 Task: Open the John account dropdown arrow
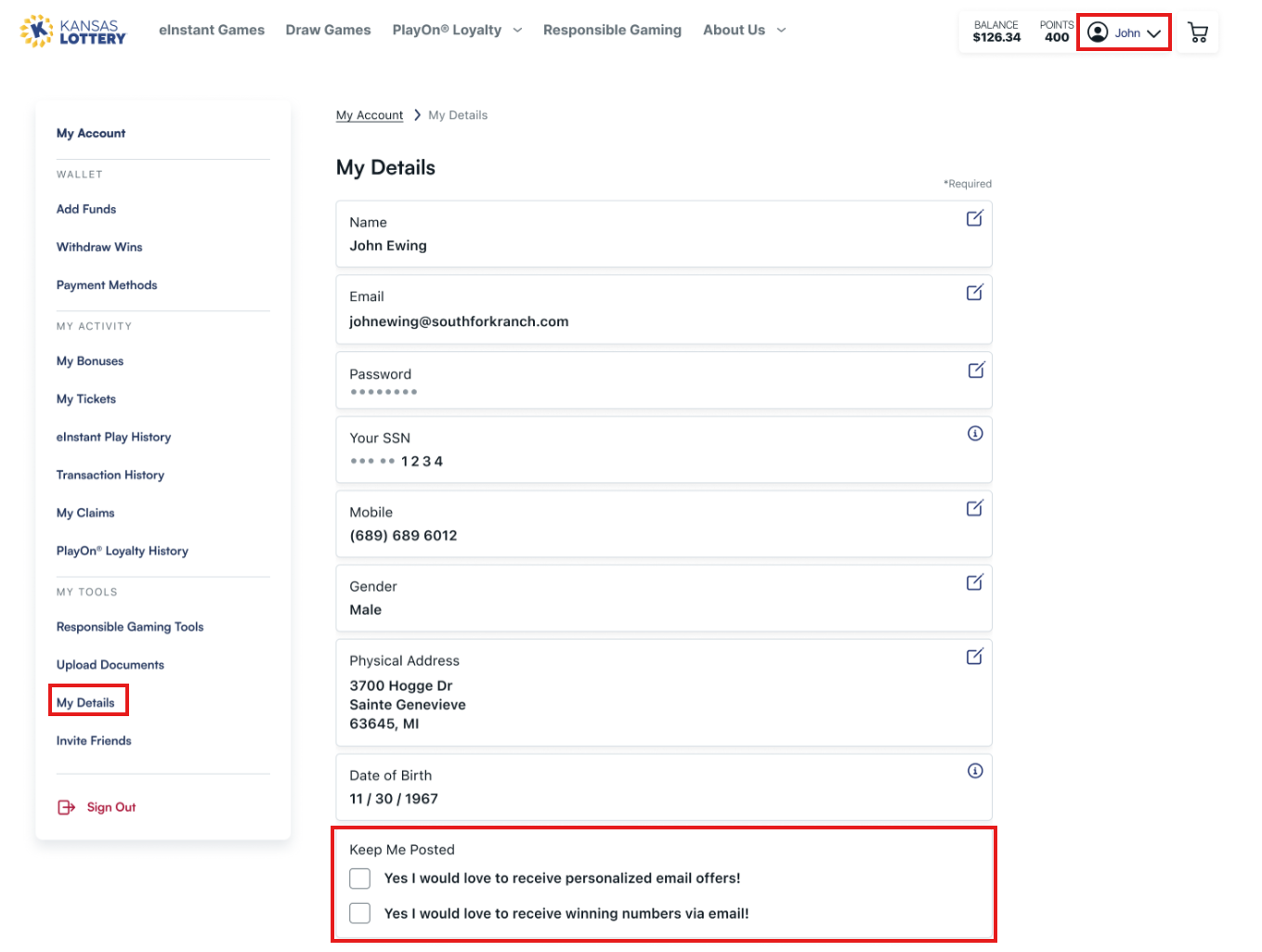(1153, 33)
